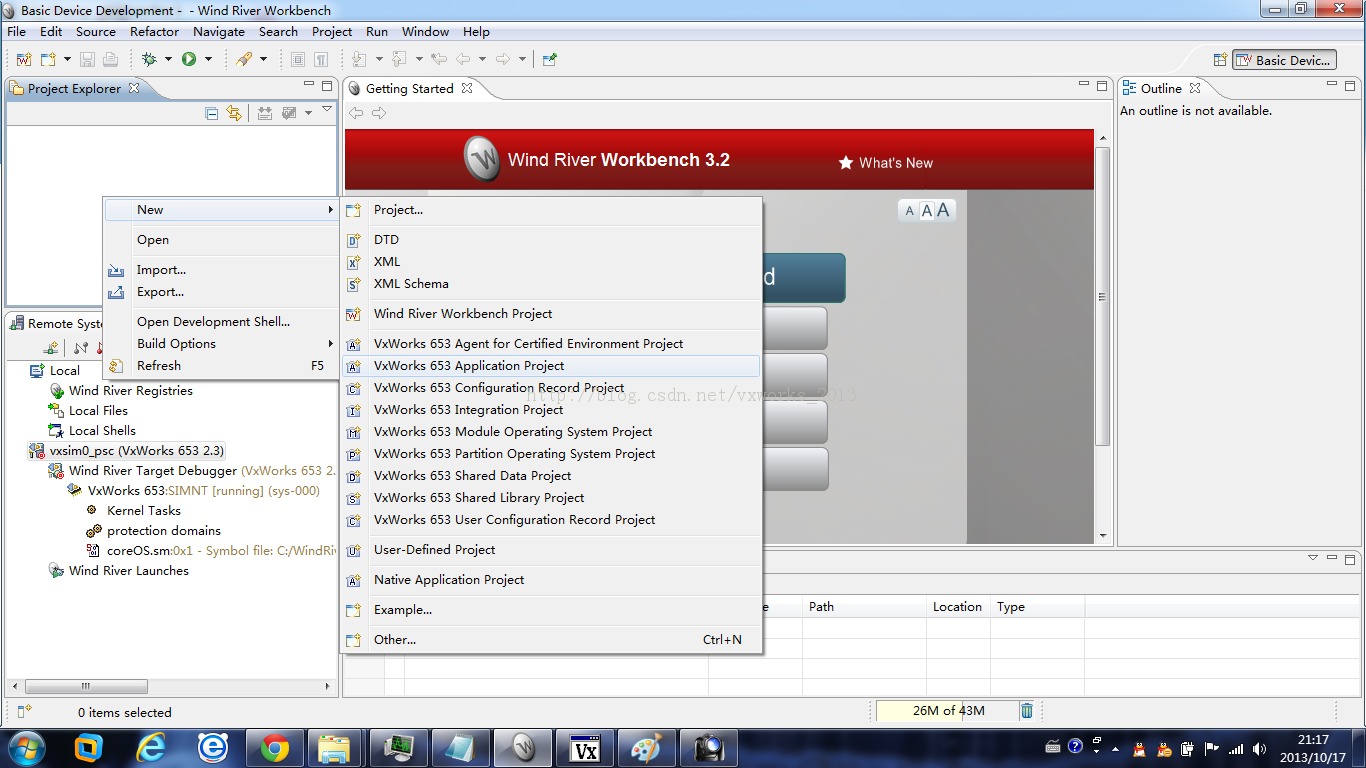
Task: Click the New Wind River Workbench Project toolbar icon
Action: click(24, 59)
